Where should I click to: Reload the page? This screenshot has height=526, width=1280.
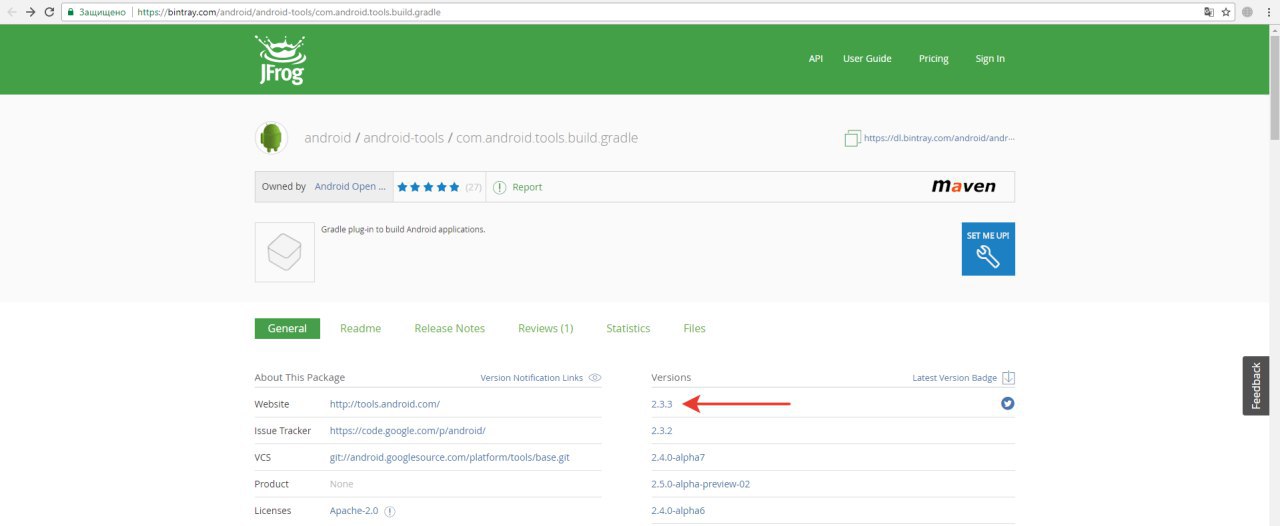49,12
